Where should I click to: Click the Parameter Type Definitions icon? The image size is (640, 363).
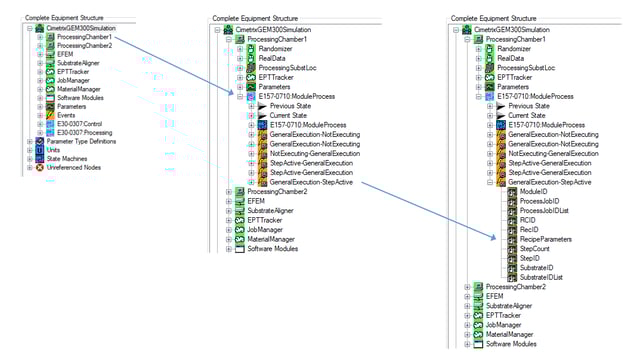(40, 141)
